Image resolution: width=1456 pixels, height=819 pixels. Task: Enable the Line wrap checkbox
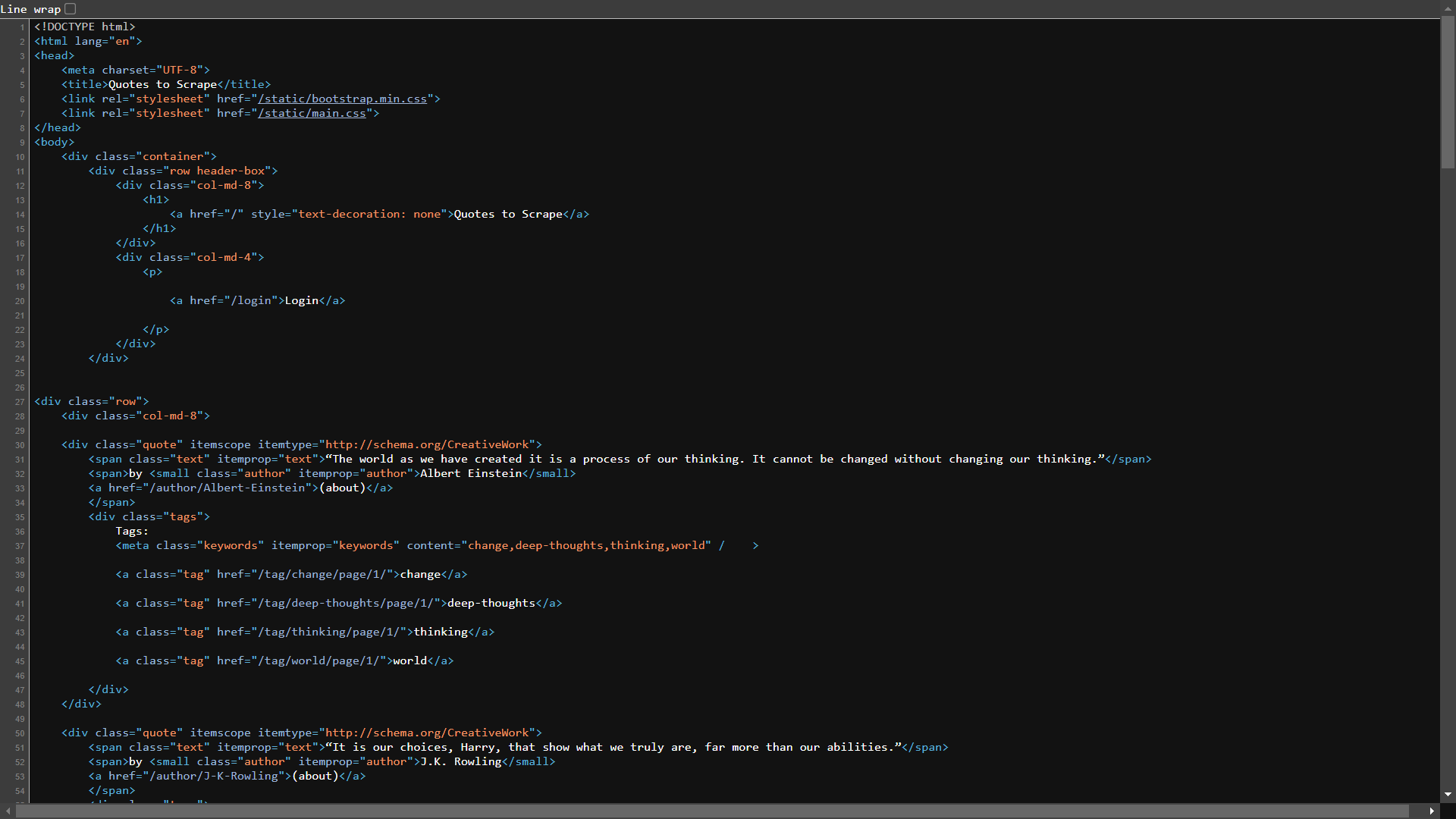point(70,8)
